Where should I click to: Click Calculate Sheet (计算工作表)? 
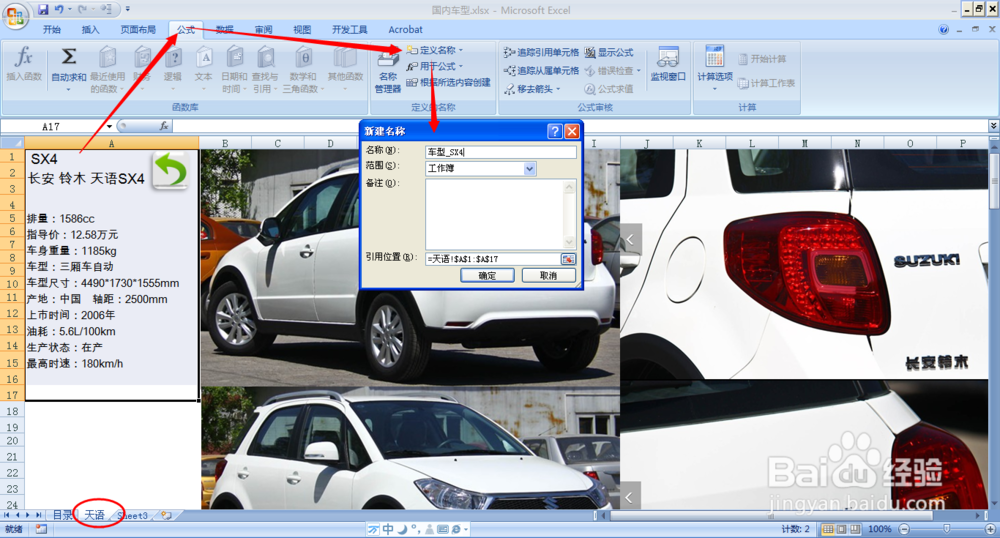767,83
